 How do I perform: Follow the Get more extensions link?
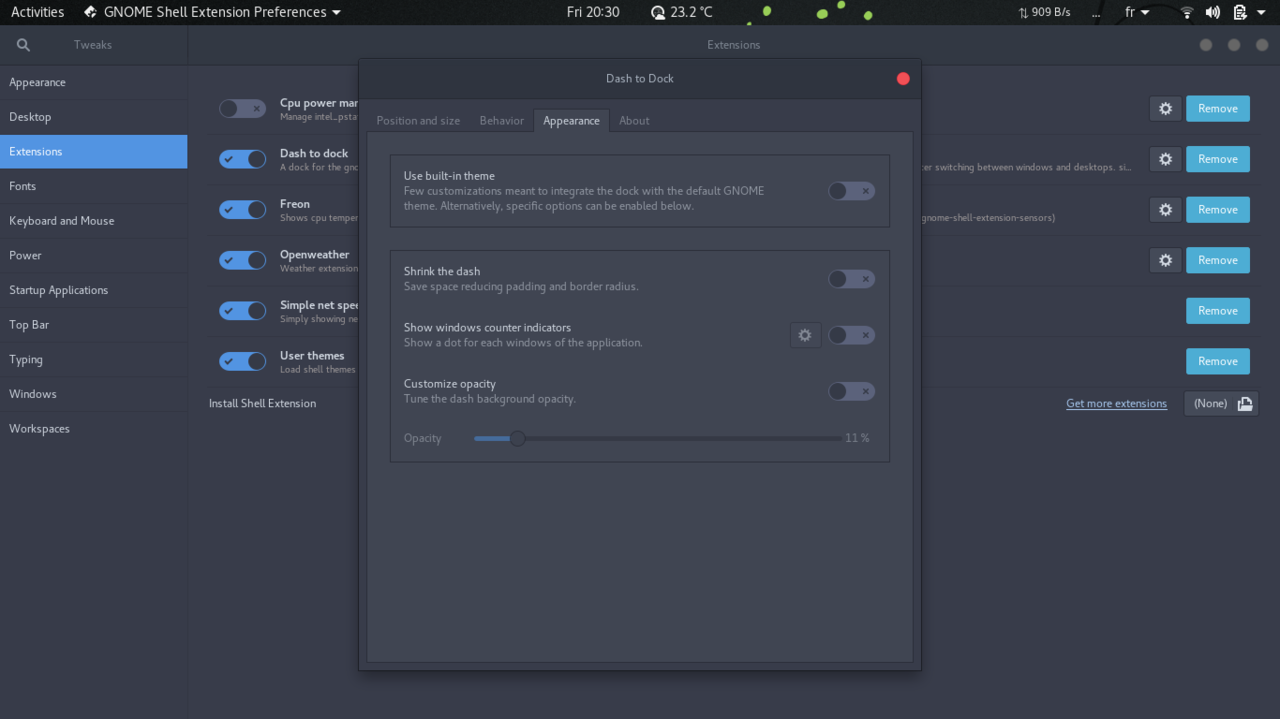[1116, 404]
